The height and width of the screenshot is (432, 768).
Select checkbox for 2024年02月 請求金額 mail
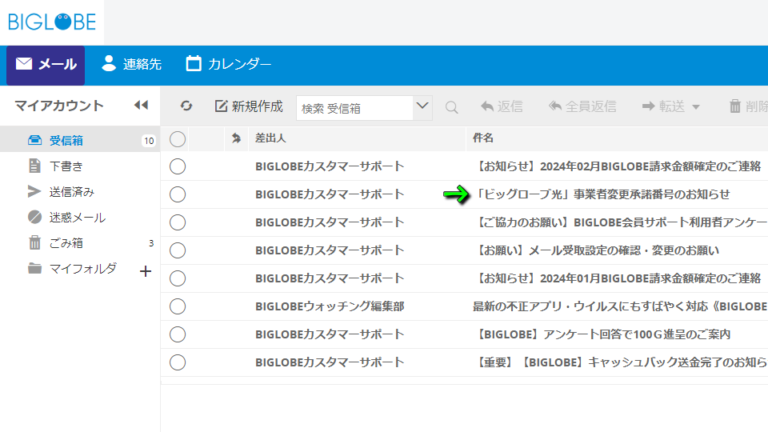point(177,167)
